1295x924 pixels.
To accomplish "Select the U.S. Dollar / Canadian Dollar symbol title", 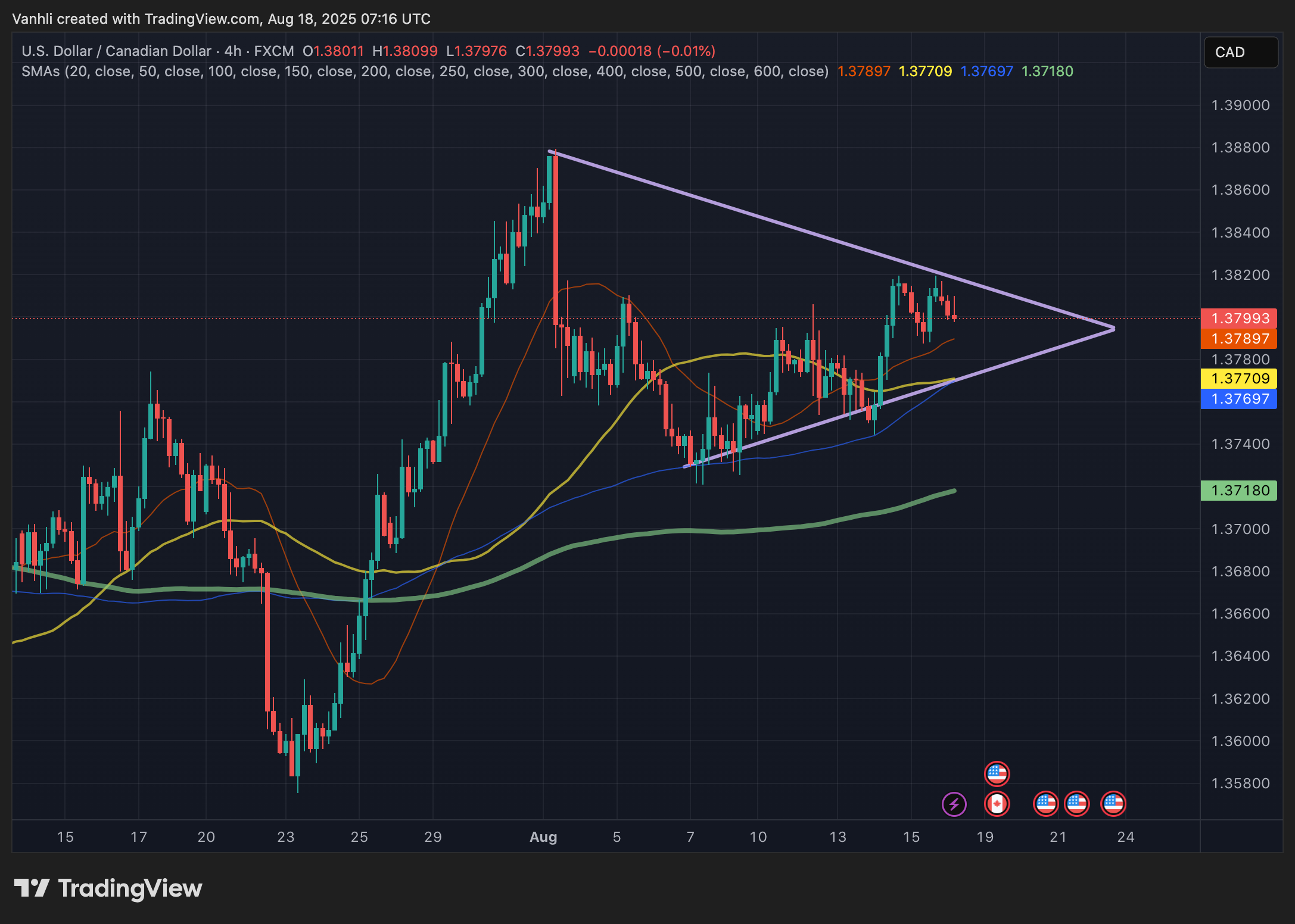I will coord(116,51).
